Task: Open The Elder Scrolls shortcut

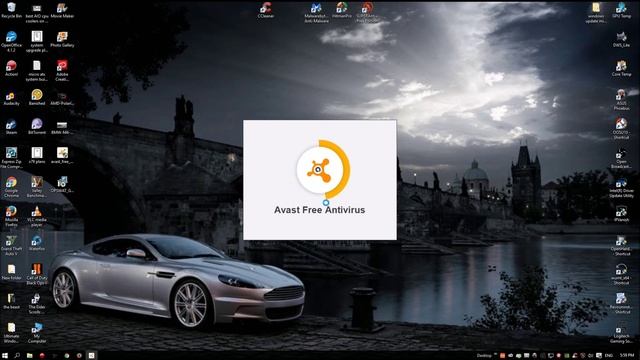Action: point(37,303)
